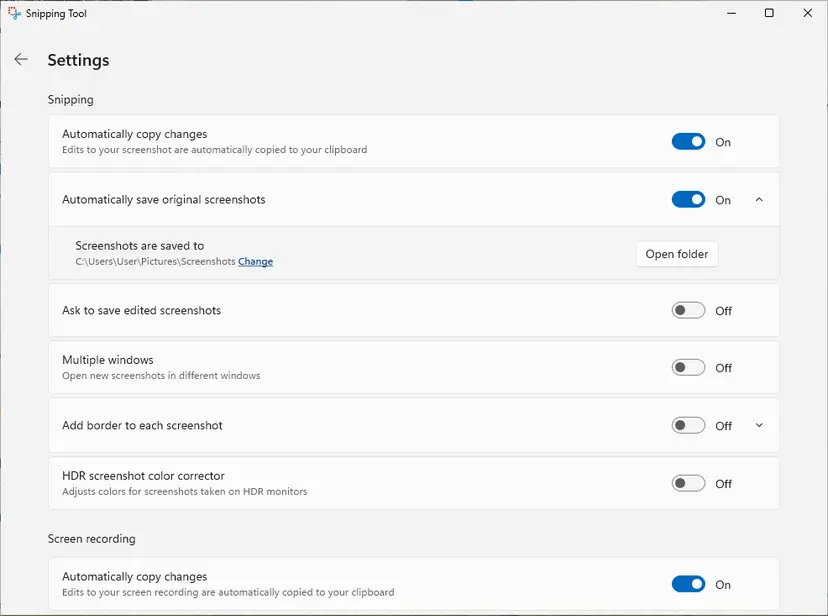828x616 pixels.
Task: Click the Snipping section header
Action: (71, 100)
